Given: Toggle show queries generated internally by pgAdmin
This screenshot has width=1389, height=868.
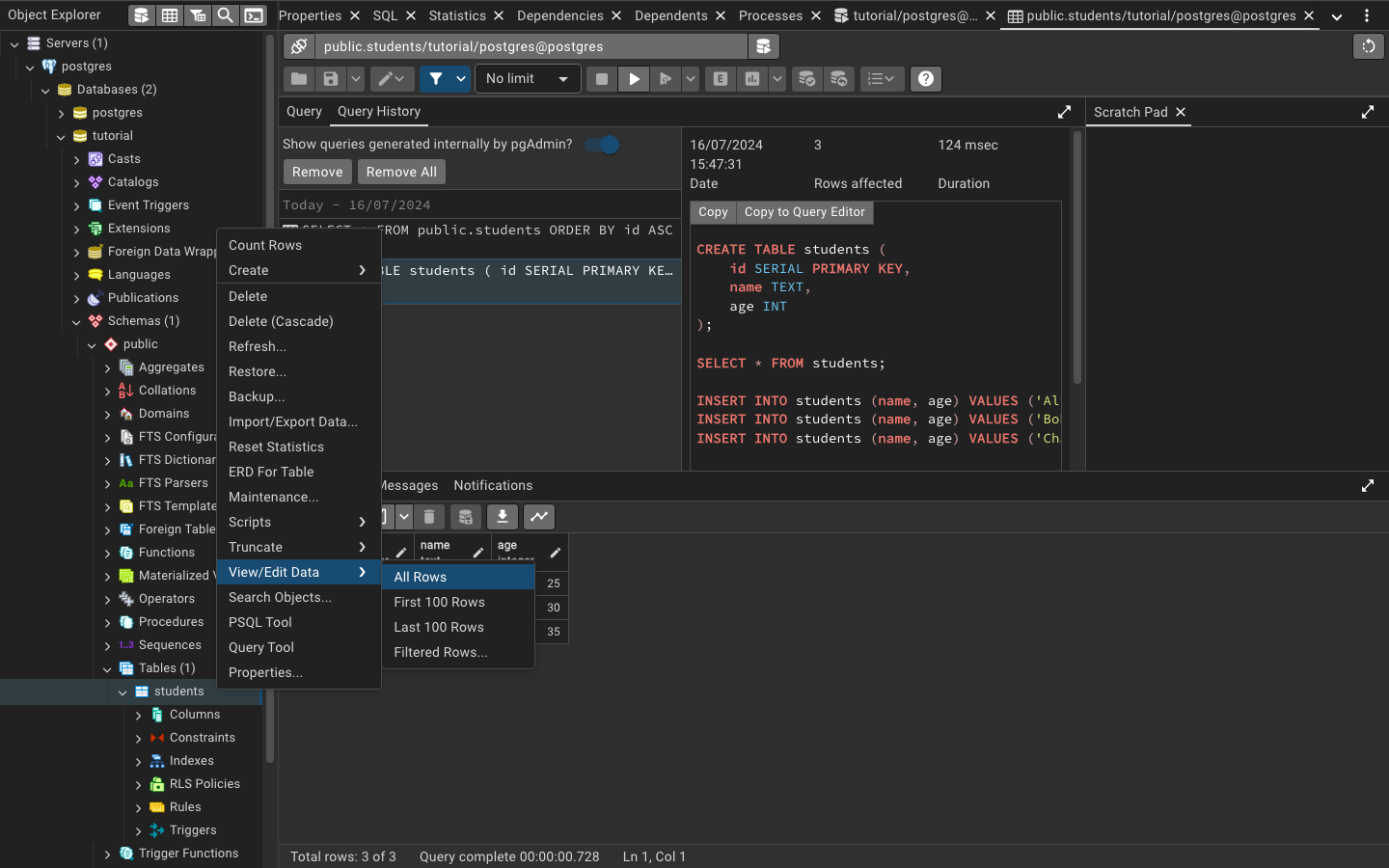Looking at the screenshot, I should [602, 145].
